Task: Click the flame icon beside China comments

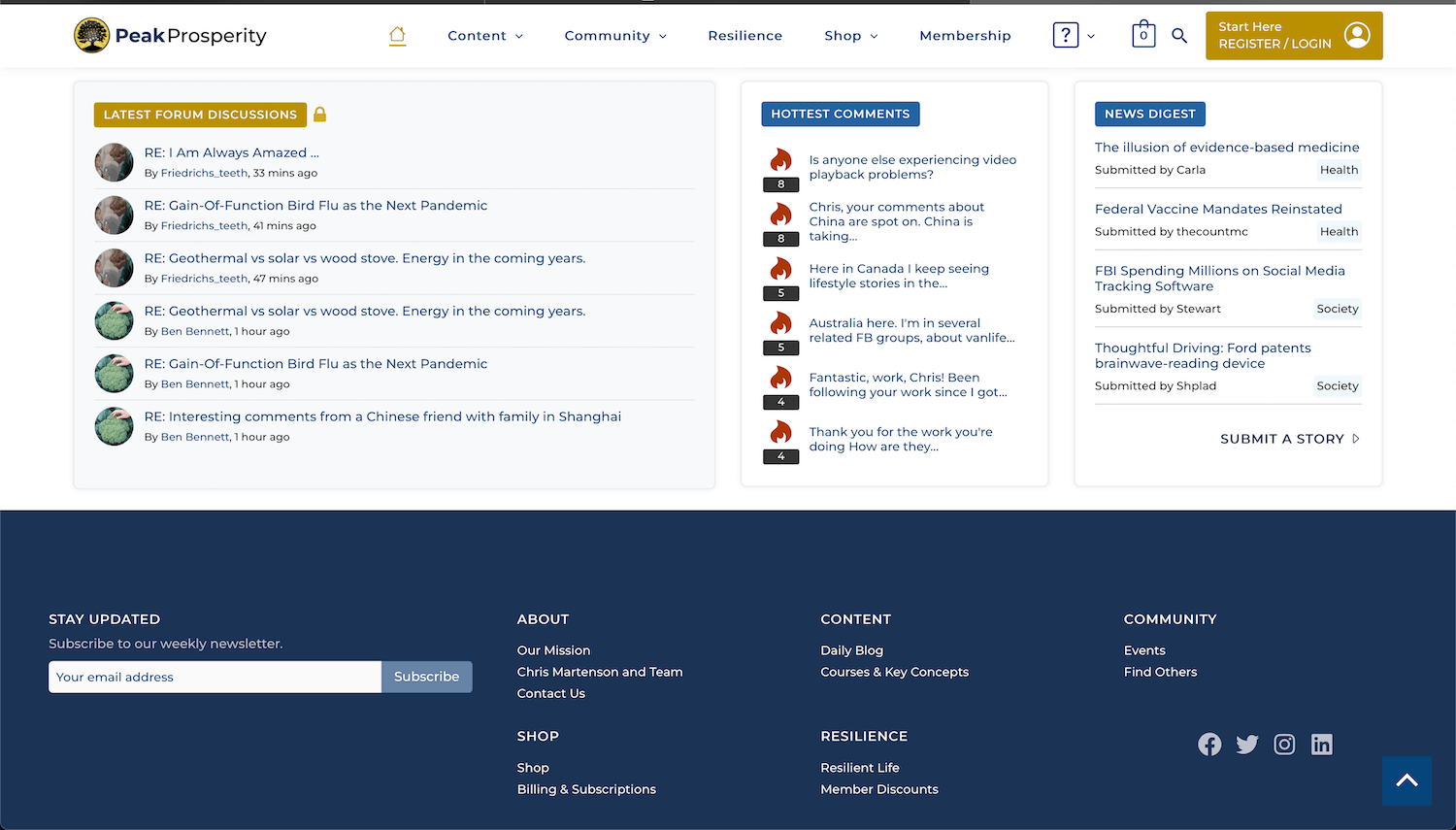Action: click(x=781, y=215)
